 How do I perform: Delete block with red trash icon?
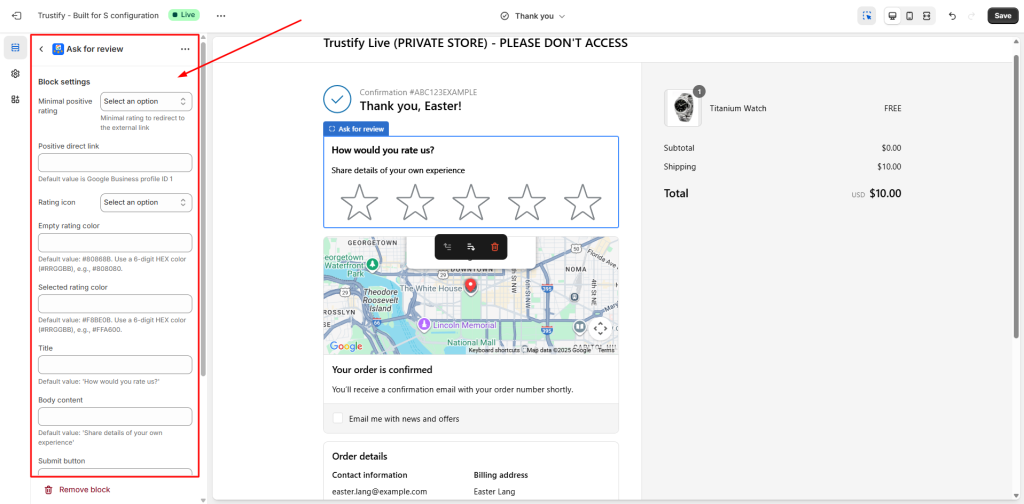pyautogui.click(x=494, y=247)
